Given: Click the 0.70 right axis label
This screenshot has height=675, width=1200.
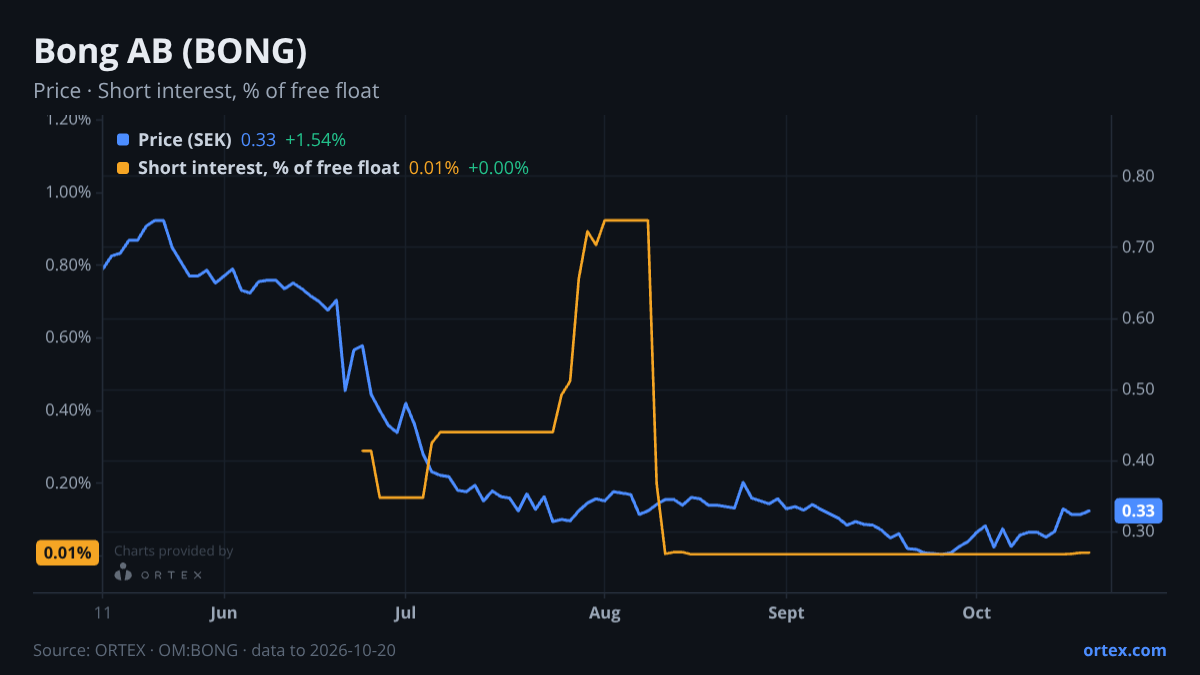Looking at the screenshot, I should [1138, 247].
